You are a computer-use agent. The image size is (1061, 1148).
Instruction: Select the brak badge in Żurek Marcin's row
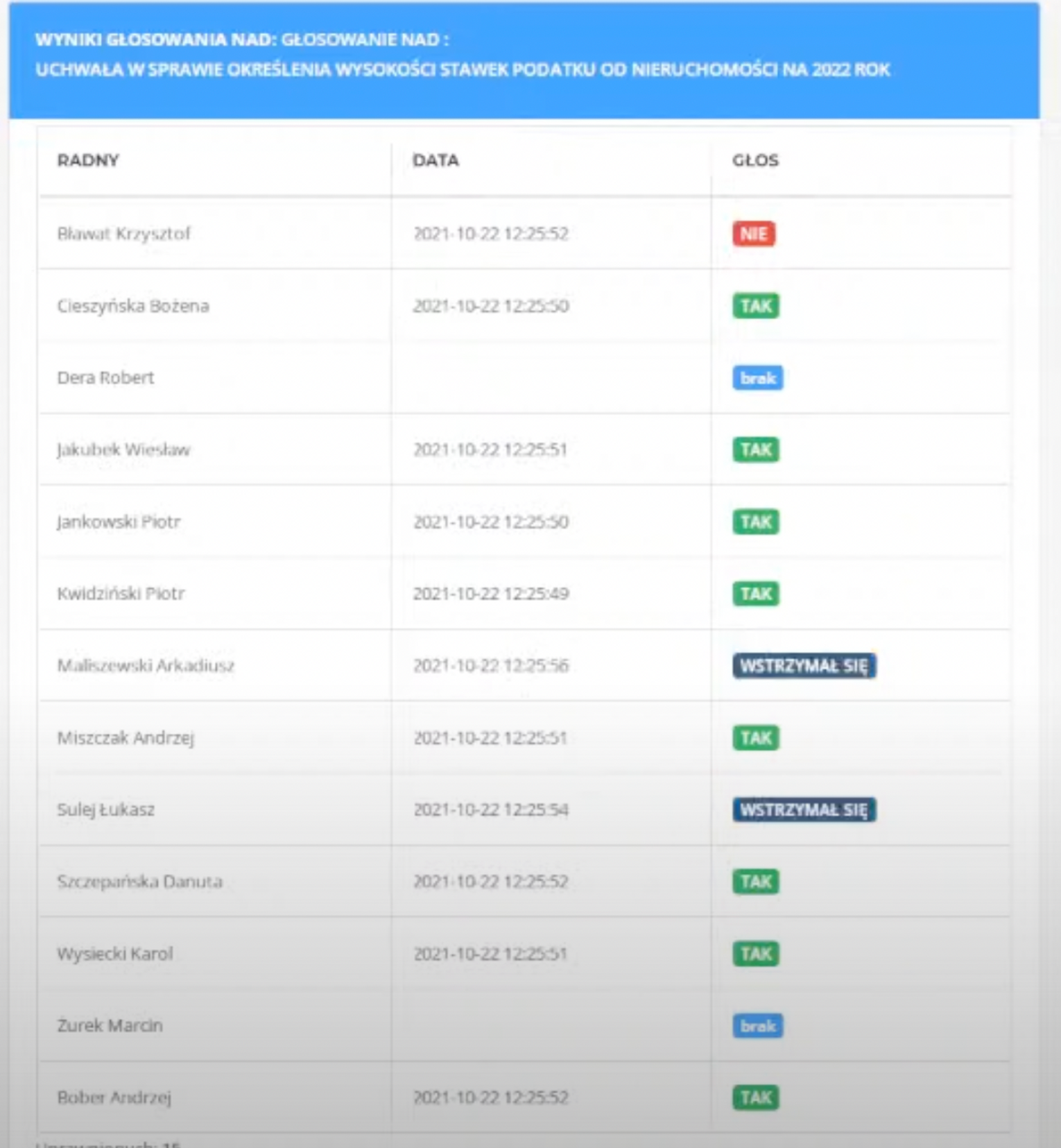click(x=757, y=1026)
